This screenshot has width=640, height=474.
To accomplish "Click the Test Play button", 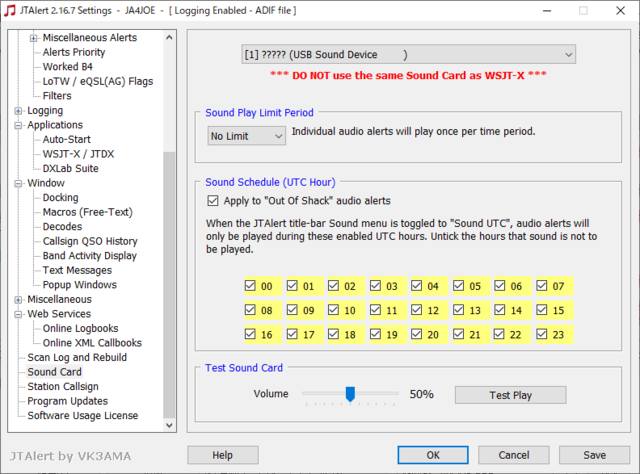I will (511, 395).
